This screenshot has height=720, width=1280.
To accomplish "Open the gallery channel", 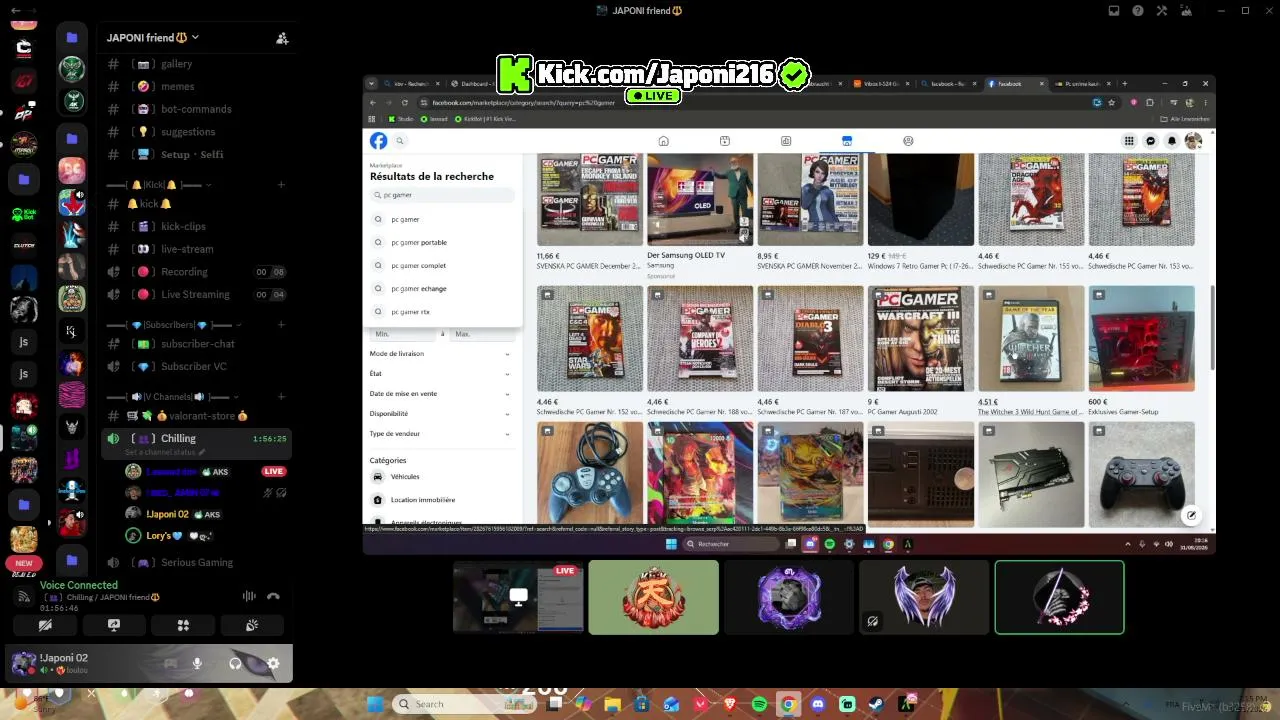I will 176,64.
